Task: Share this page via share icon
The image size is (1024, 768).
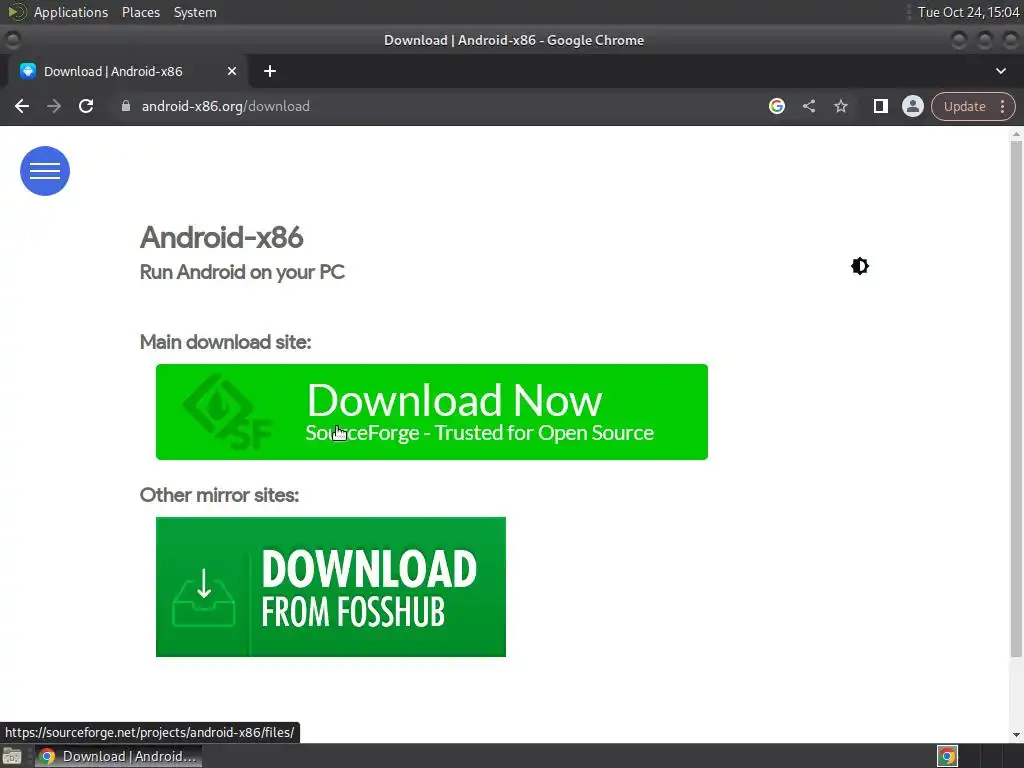Action: [808, 106]
